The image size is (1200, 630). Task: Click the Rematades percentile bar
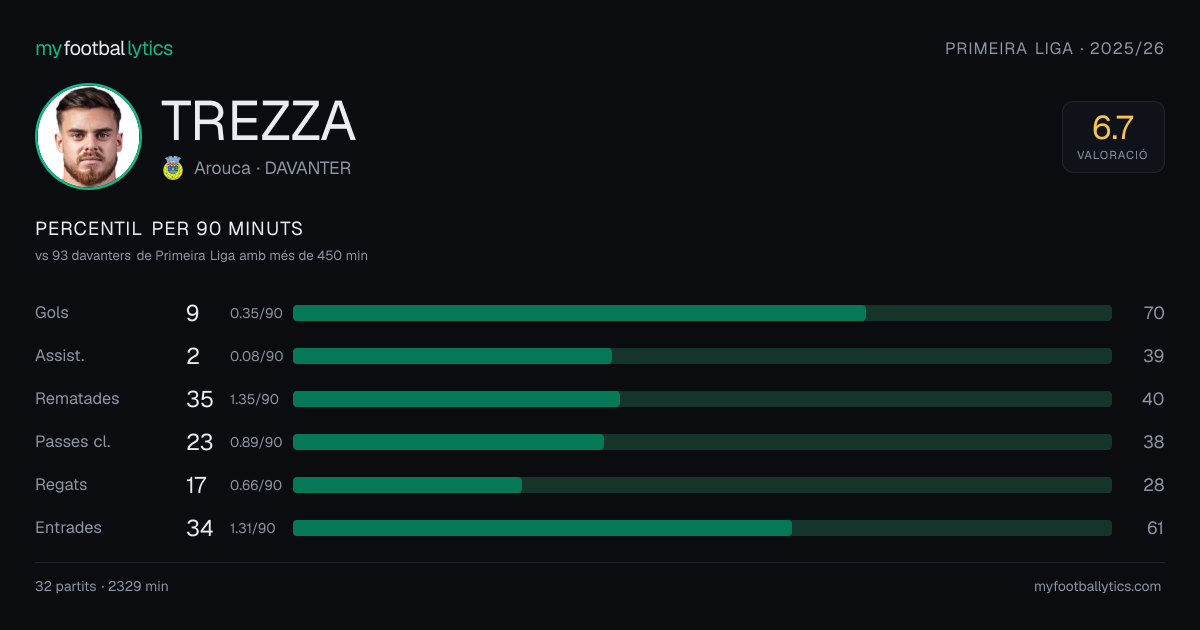(702, 399)
